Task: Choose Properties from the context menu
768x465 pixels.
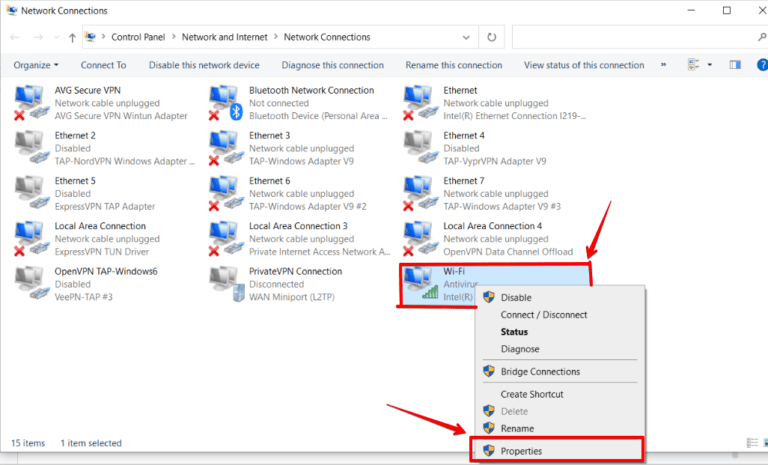Action: [x=521, y=451]
